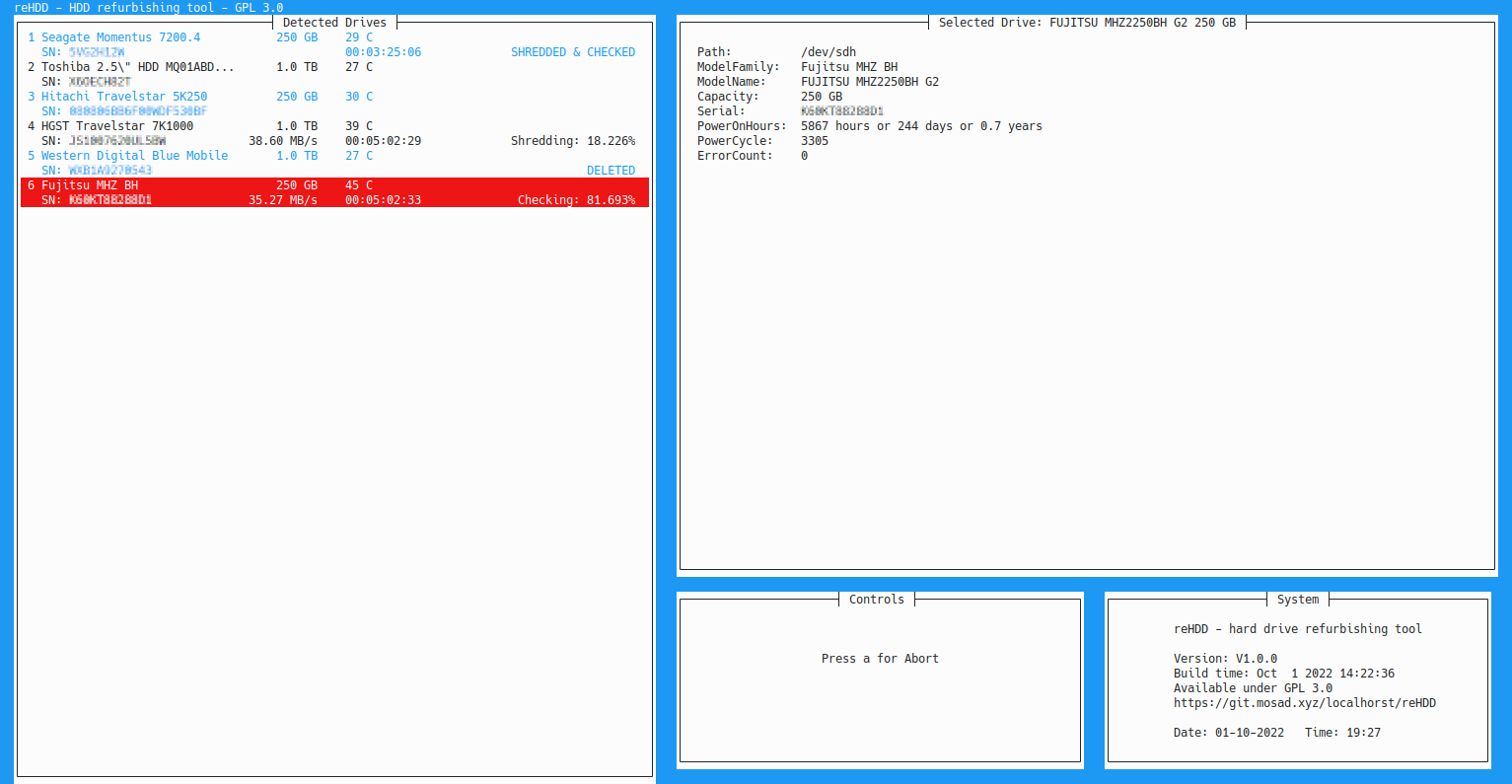
Task: Click the /dev/sdh path value
Action: (x=828, y=52)
